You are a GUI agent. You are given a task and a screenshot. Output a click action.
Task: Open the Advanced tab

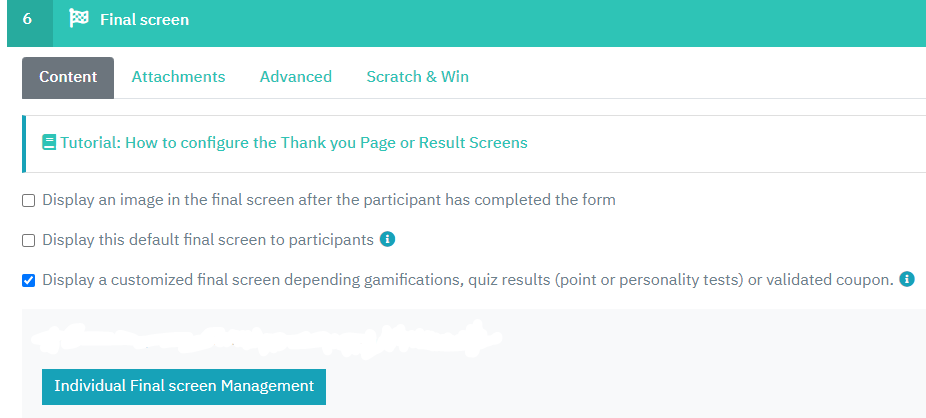(x=296, y=77)
